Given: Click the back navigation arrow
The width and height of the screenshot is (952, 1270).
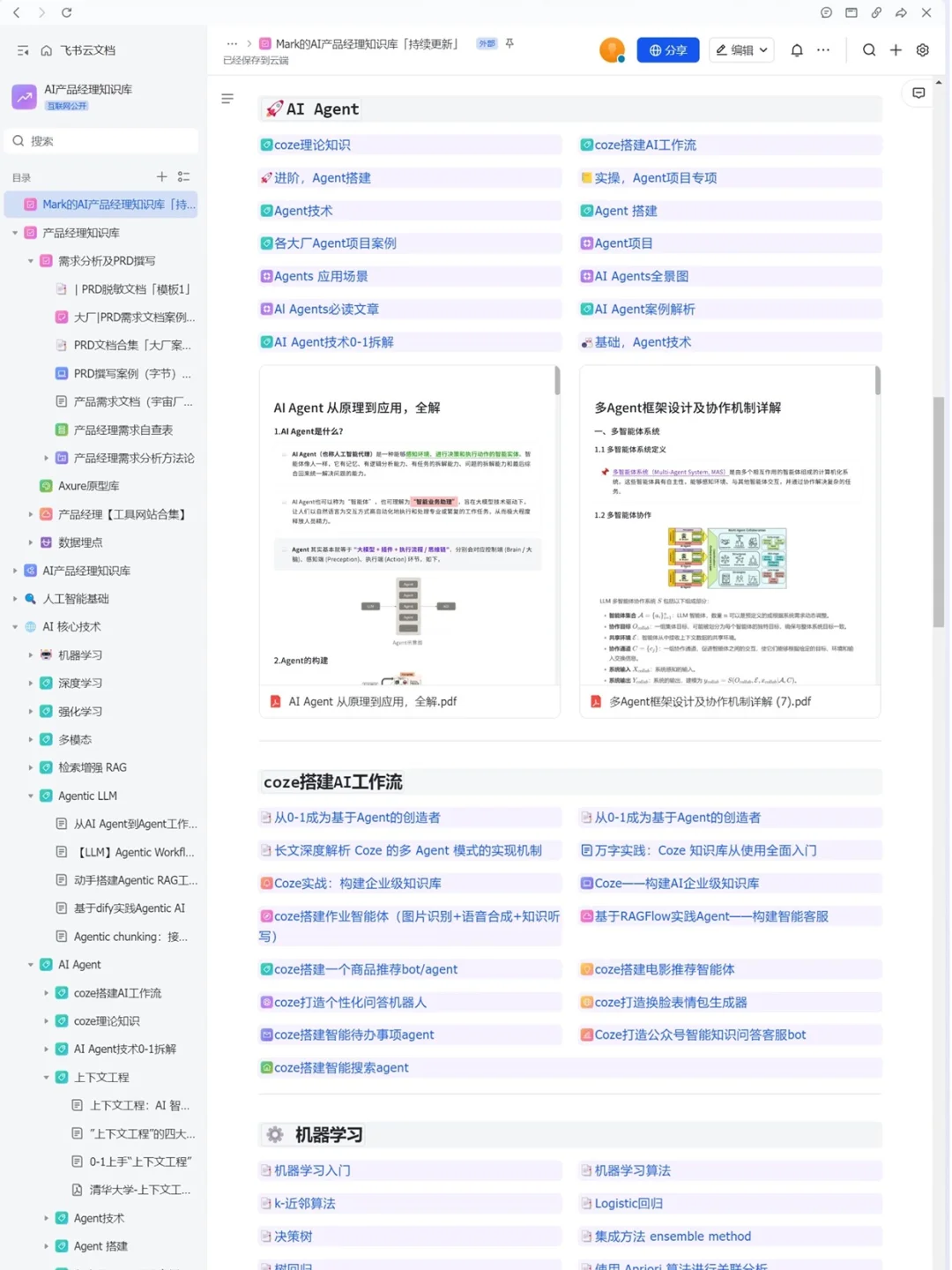Looking at the screenshot, I should click(16, 12).
